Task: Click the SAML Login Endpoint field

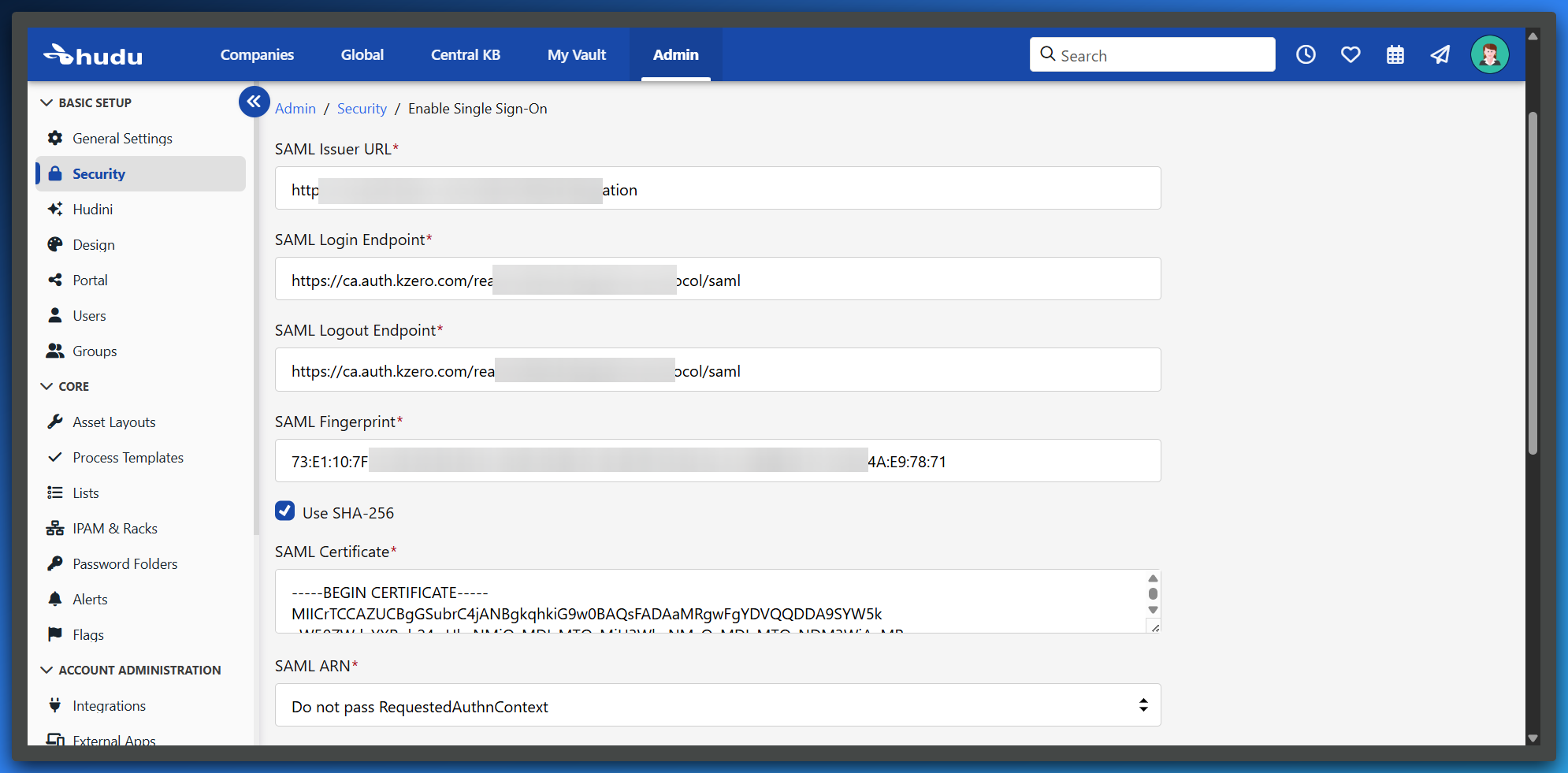Action: [x=718, y=279]
